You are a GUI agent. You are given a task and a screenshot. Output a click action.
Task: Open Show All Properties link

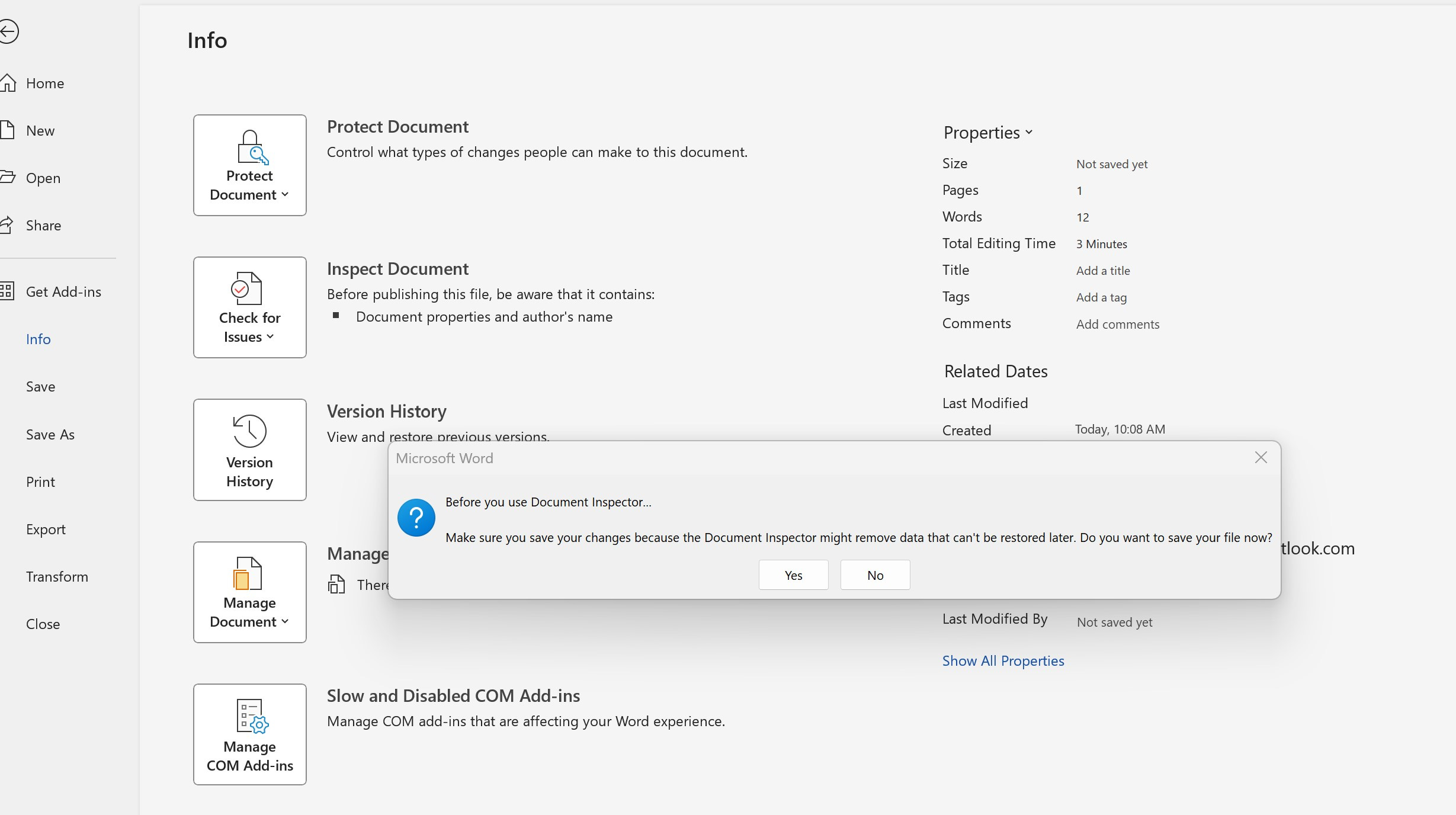click(1003, 661)
